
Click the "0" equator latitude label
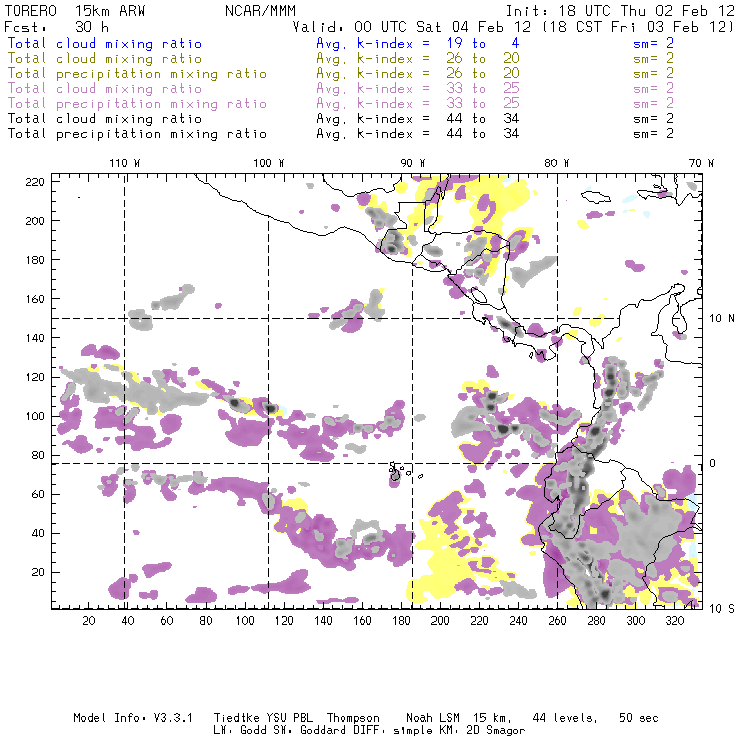click(713, 463)
